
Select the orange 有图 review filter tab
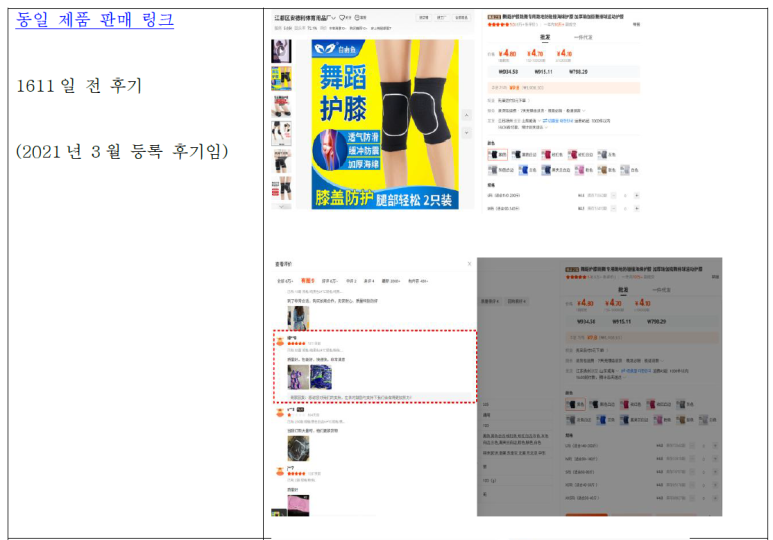[308, 281]
